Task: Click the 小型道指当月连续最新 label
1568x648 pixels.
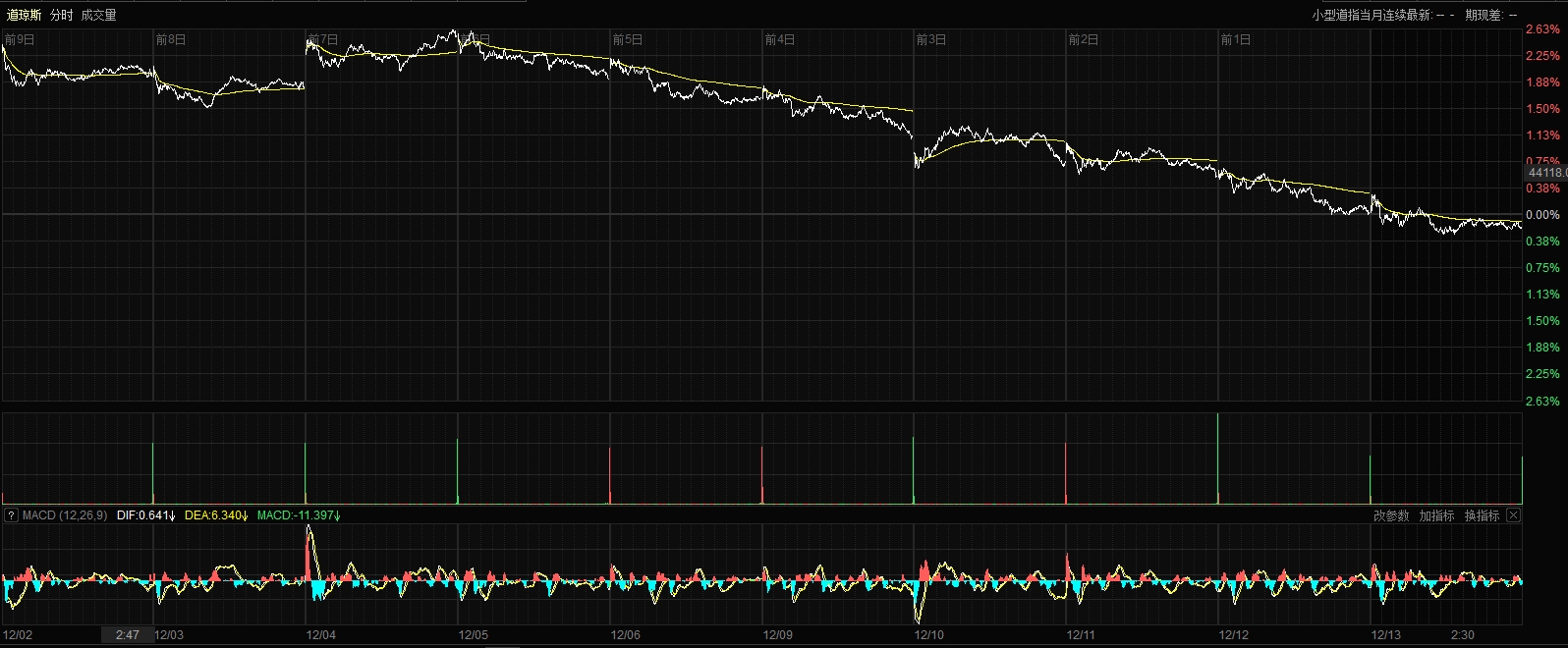Action: coord(1372,15)
